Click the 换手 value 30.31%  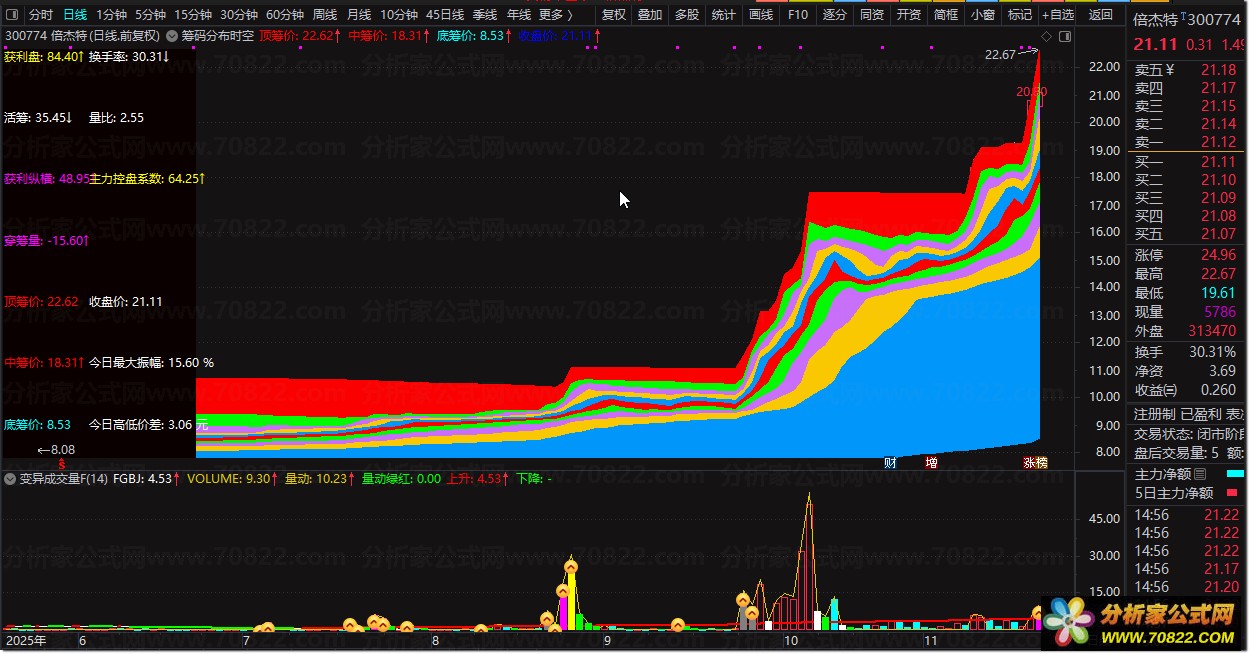pos(1213,352)
